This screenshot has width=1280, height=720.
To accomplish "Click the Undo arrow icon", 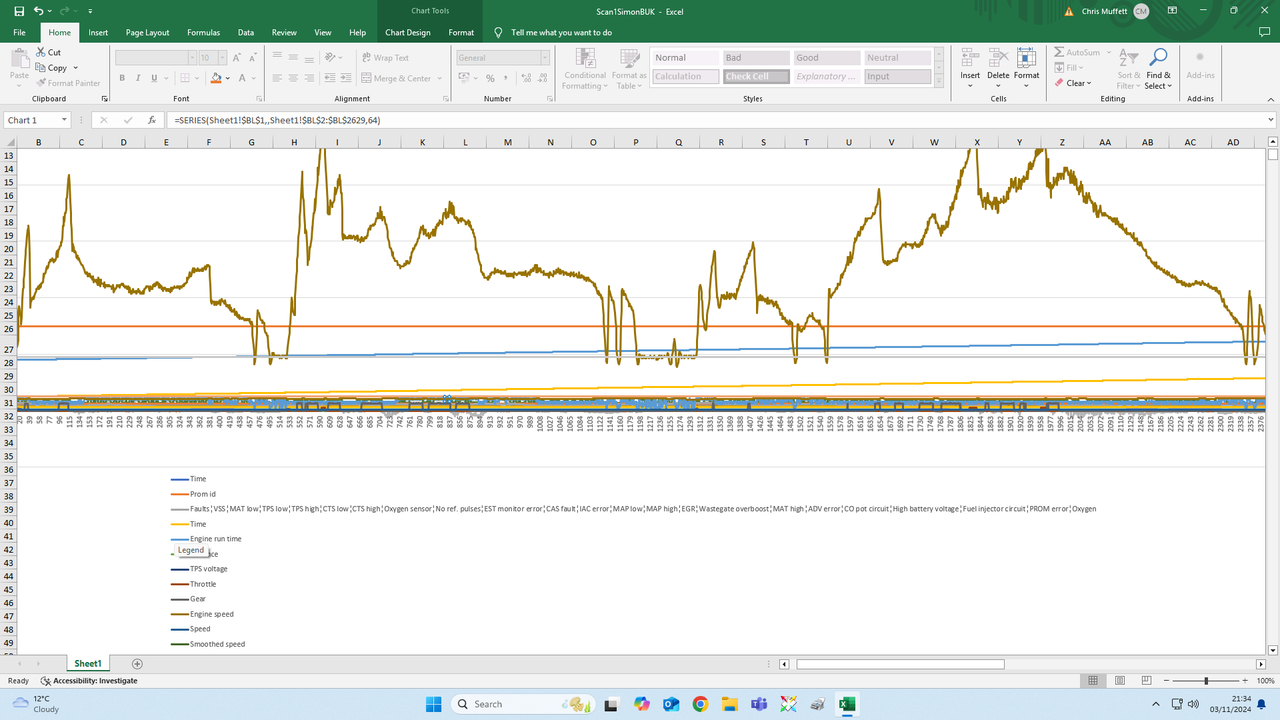I will pos(37,10).
